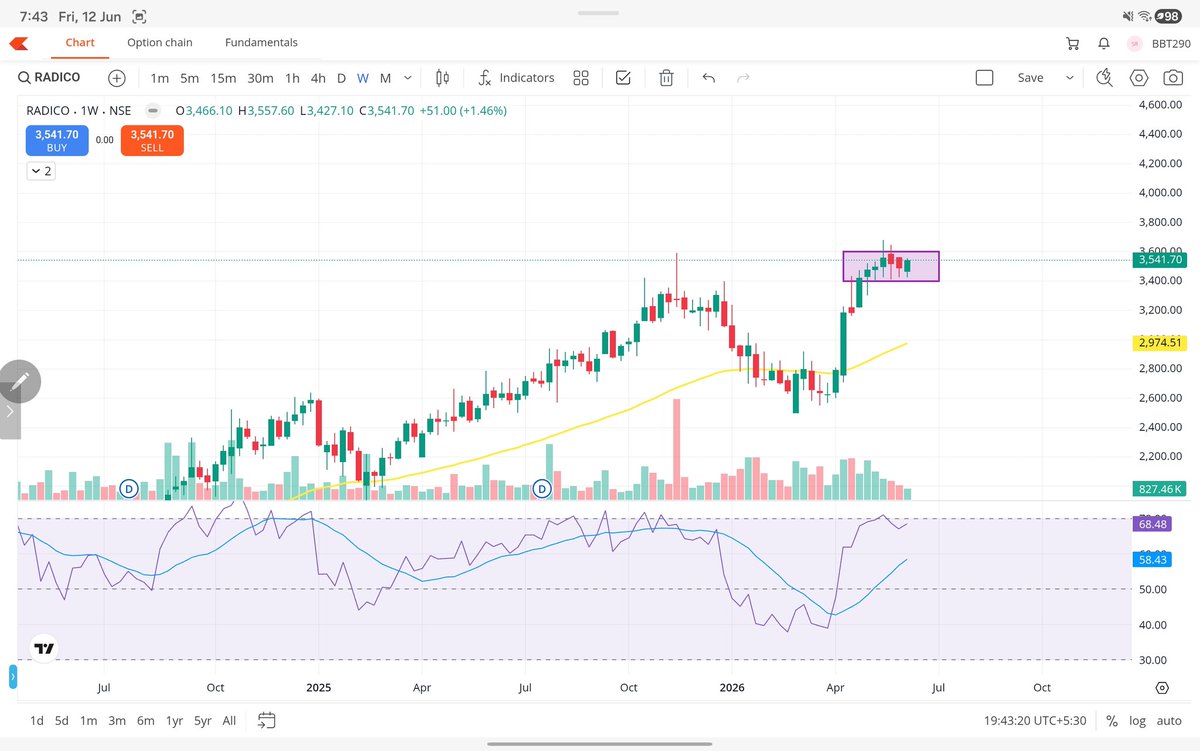1200x751 pixels.
Task: Select the All date range
Action: (229, 720)
